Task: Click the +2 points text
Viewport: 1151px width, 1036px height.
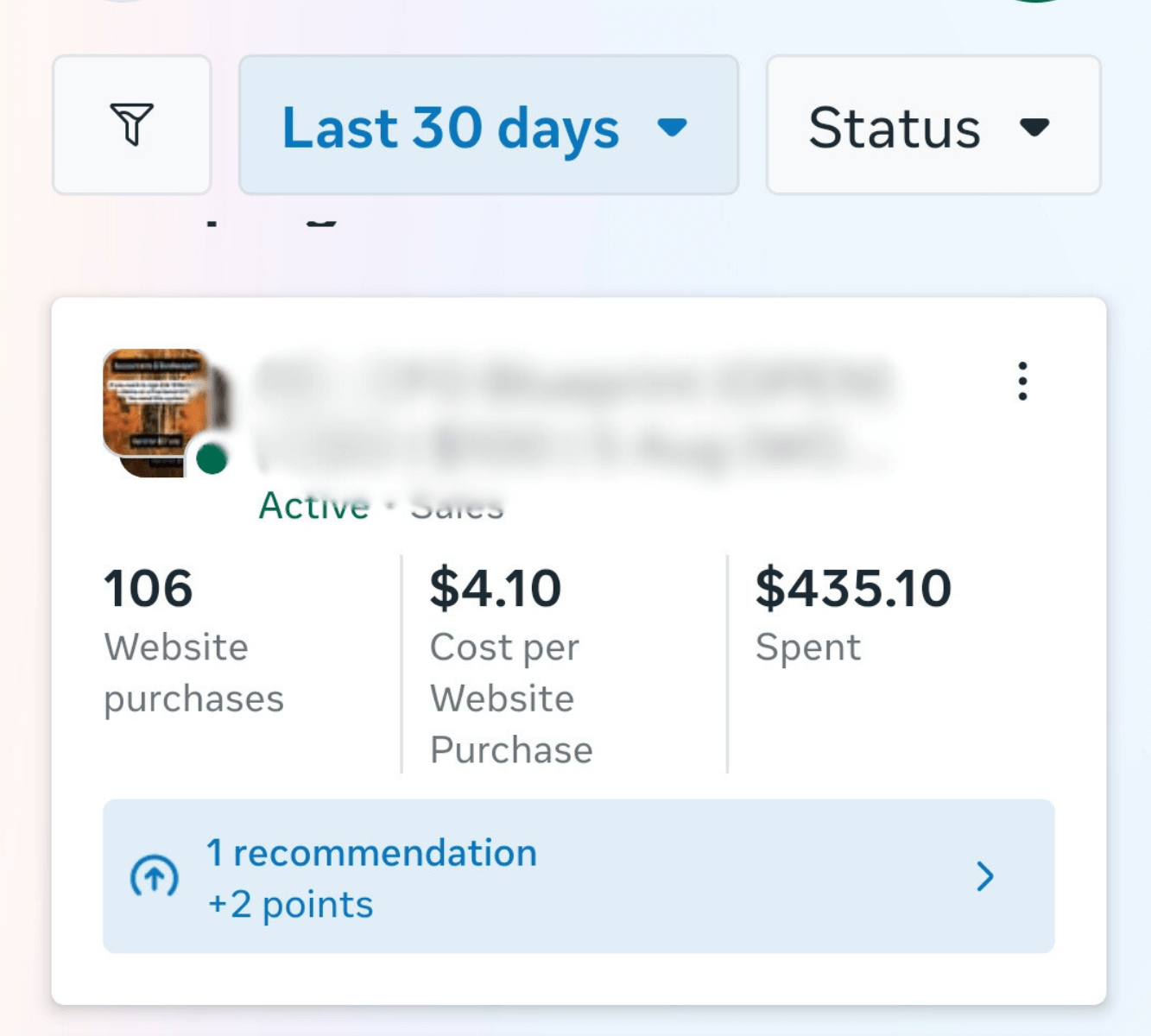Action: [290, 905]
